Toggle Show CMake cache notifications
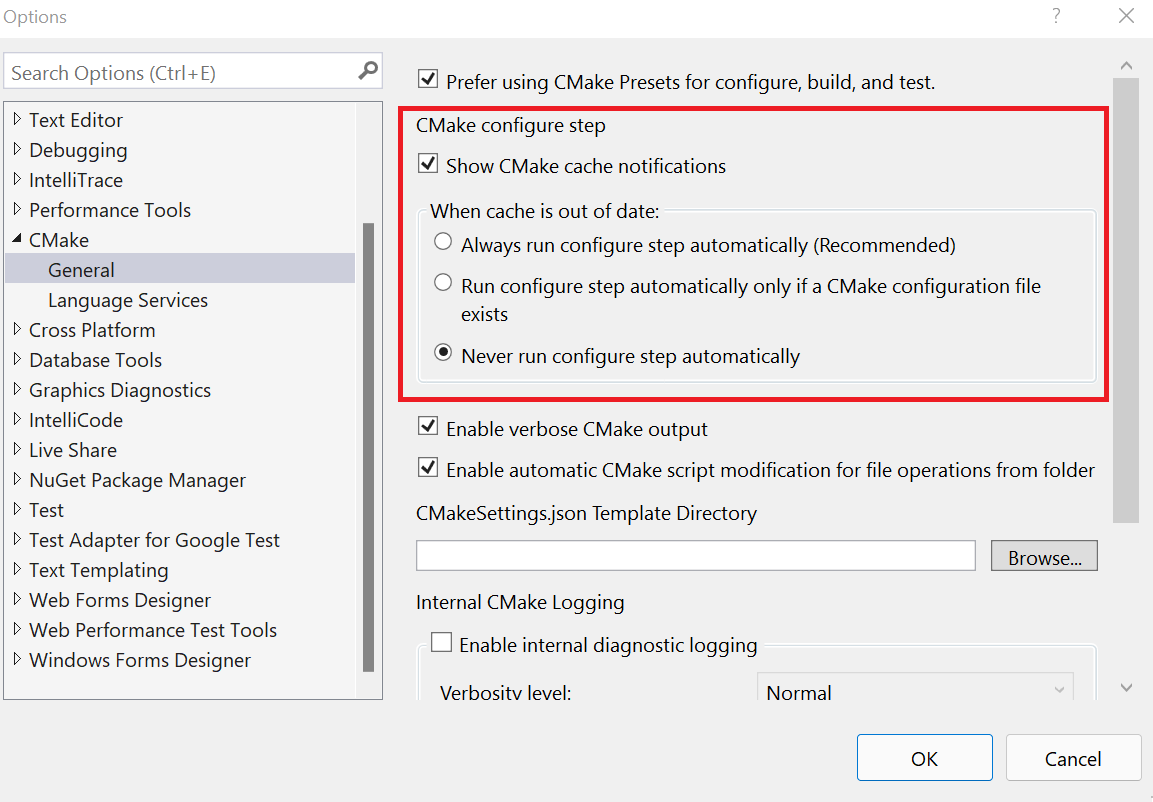The image size is (1153, 802). [x=427, y=166]
